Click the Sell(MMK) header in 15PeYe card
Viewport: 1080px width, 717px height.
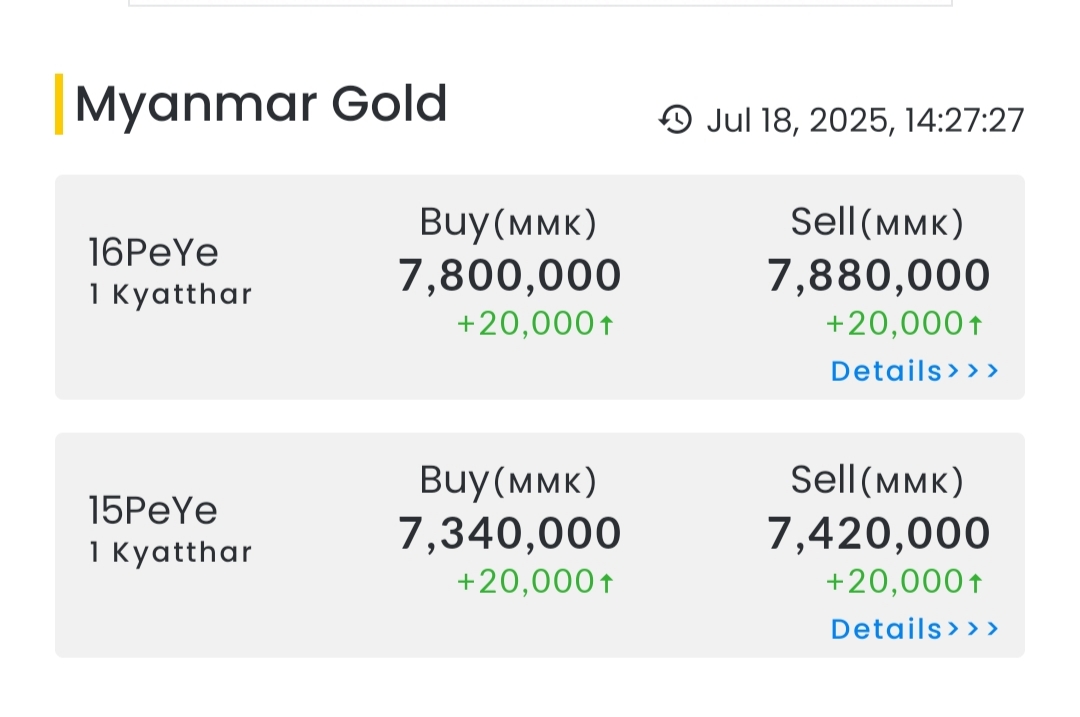click(878, 481)
